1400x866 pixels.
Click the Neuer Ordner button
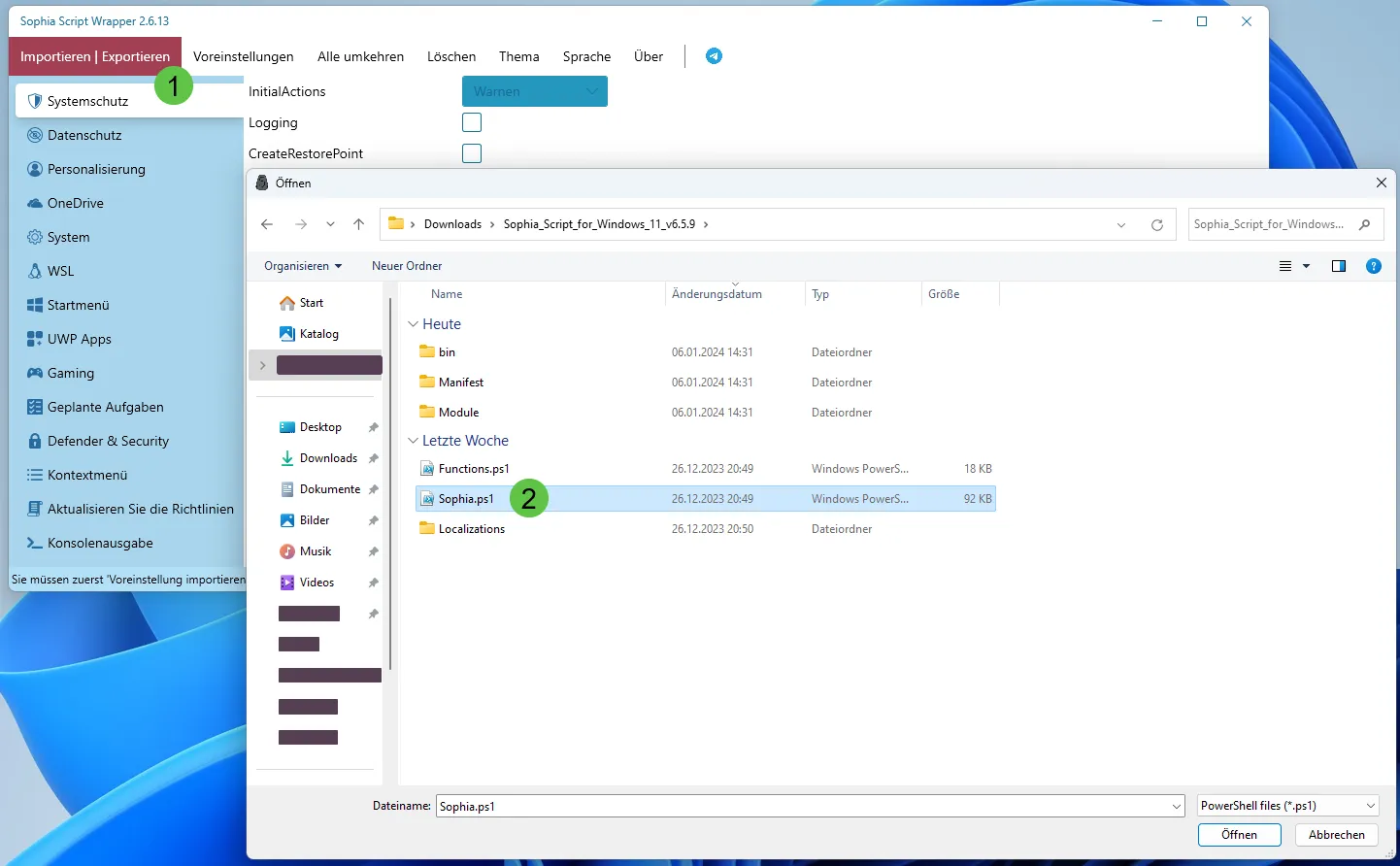tap(407, 266)
